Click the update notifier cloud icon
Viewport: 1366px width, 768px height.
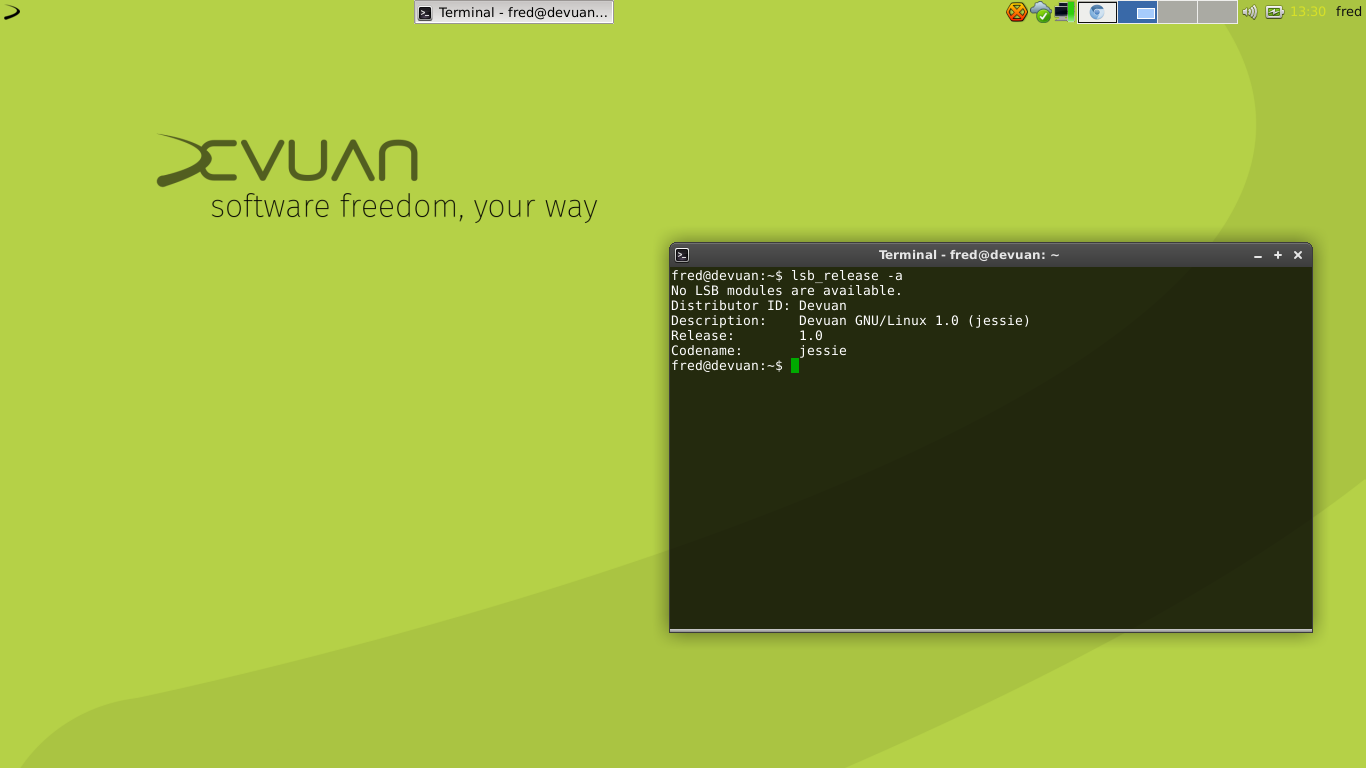[1039, 12]
